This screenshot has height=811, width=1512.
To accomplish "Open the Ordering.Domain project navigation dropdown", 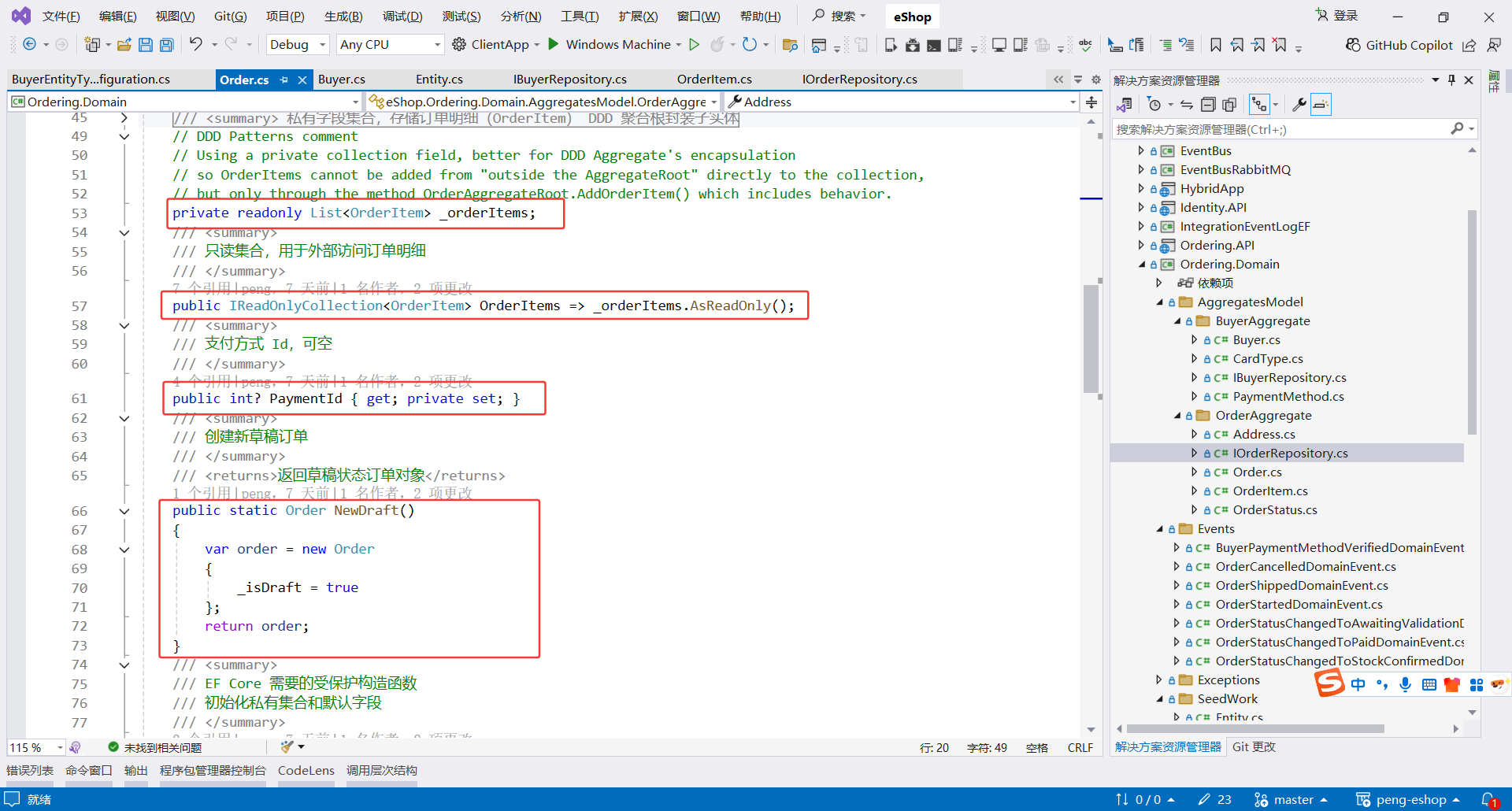I will (184, 102).
